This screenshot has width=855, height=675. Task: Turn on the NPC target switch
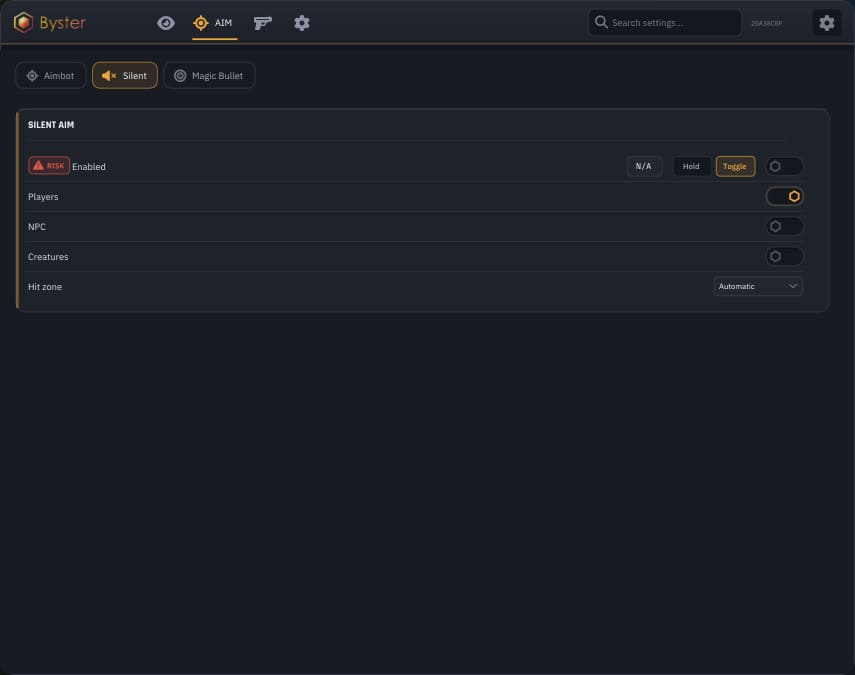click(784, 226)
